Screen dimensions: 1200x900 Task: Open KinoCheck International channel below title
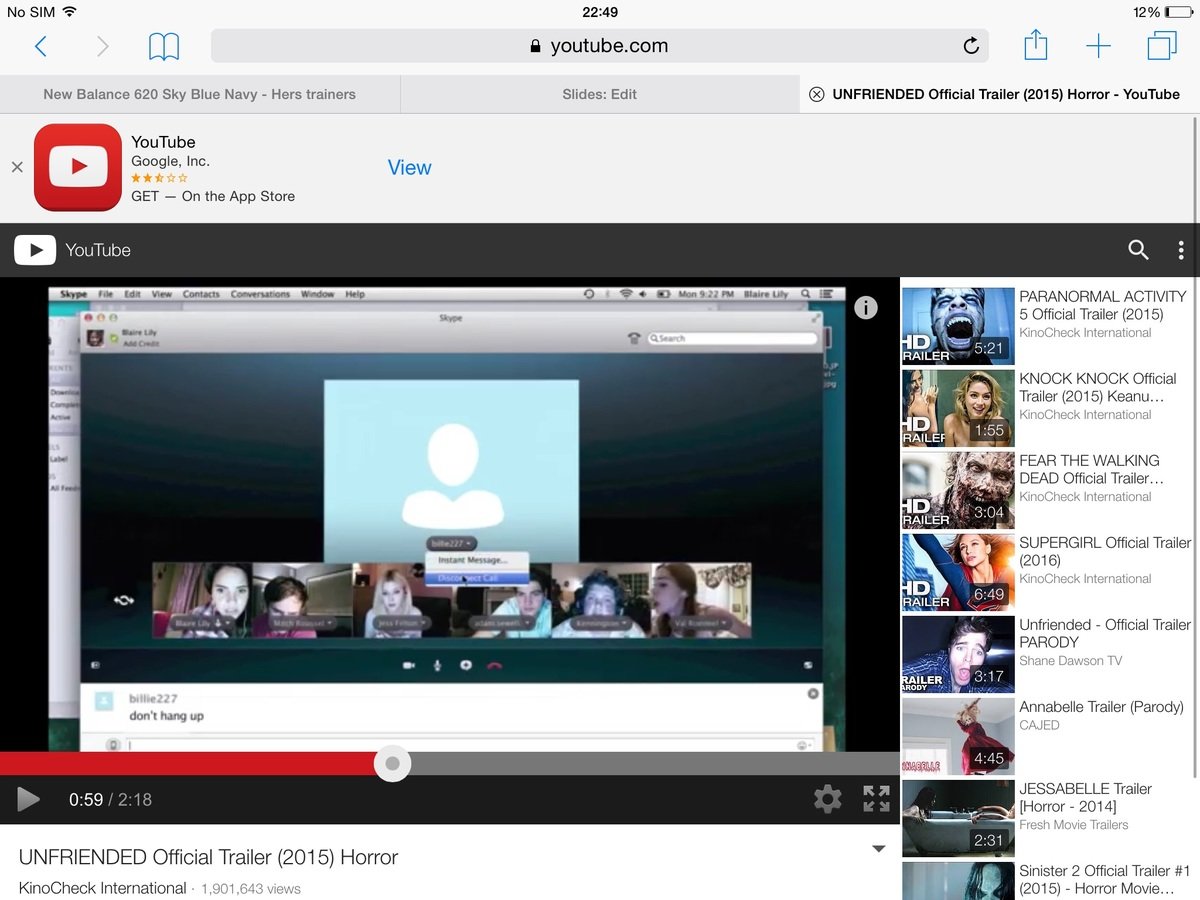102,888
